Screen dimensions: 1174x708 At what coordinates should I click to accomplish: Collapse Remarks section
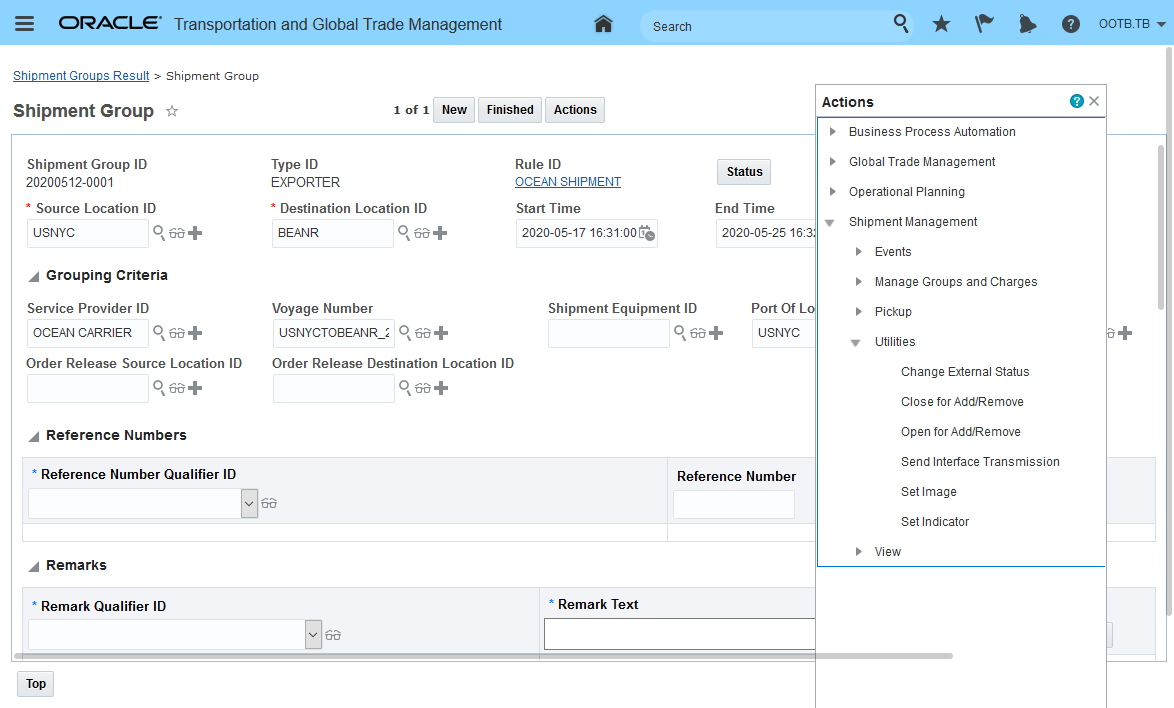tap(34, 567)
